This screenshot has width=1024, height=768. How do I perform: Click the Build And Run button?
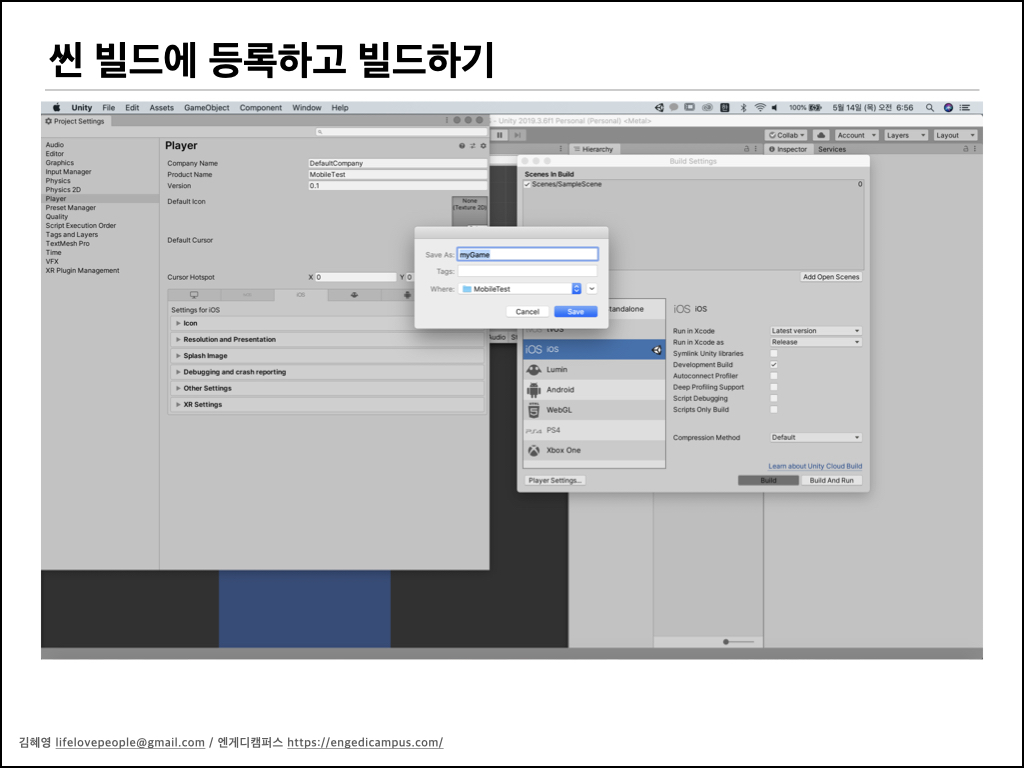831,481
